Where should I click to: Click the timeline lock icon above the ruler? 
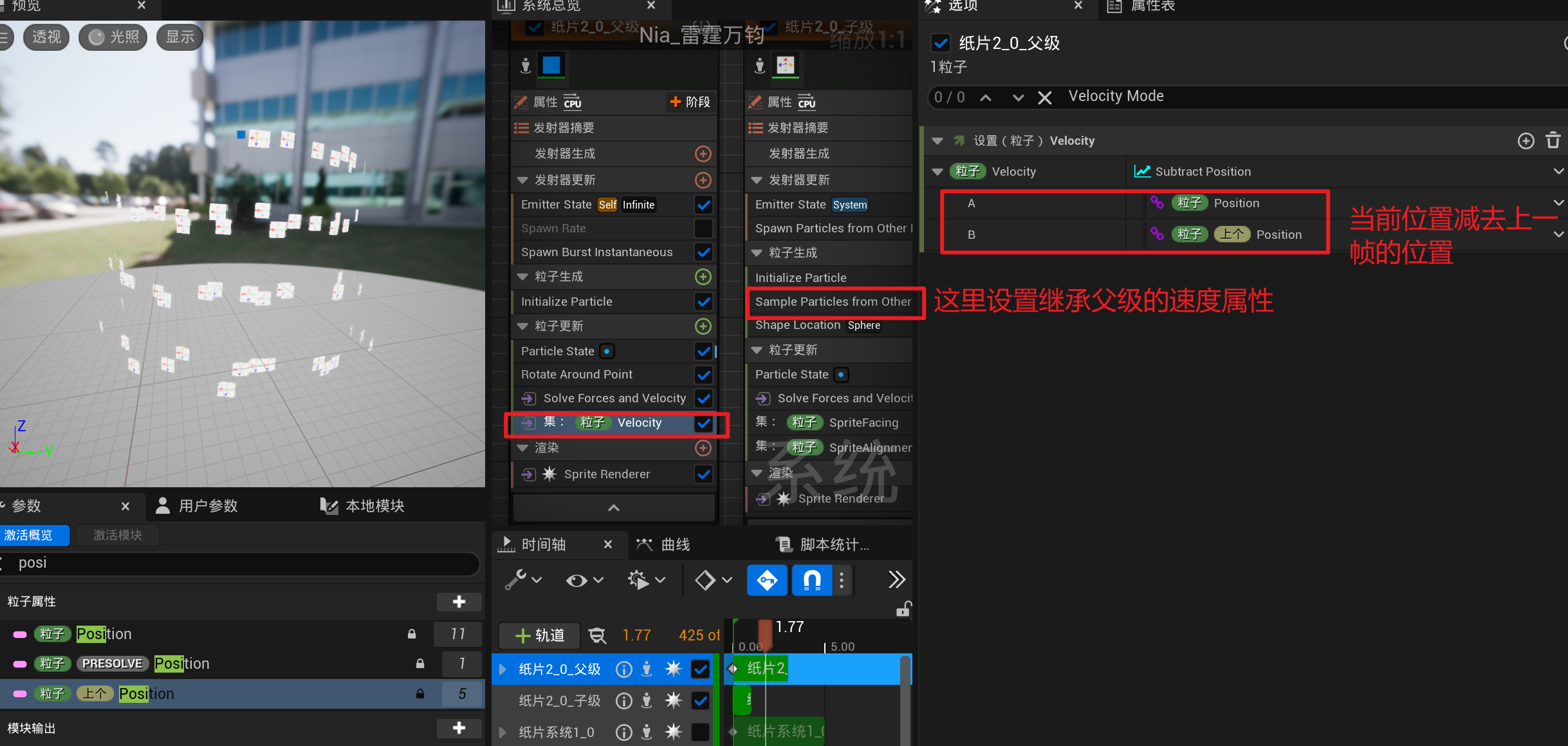click(904, 609)
